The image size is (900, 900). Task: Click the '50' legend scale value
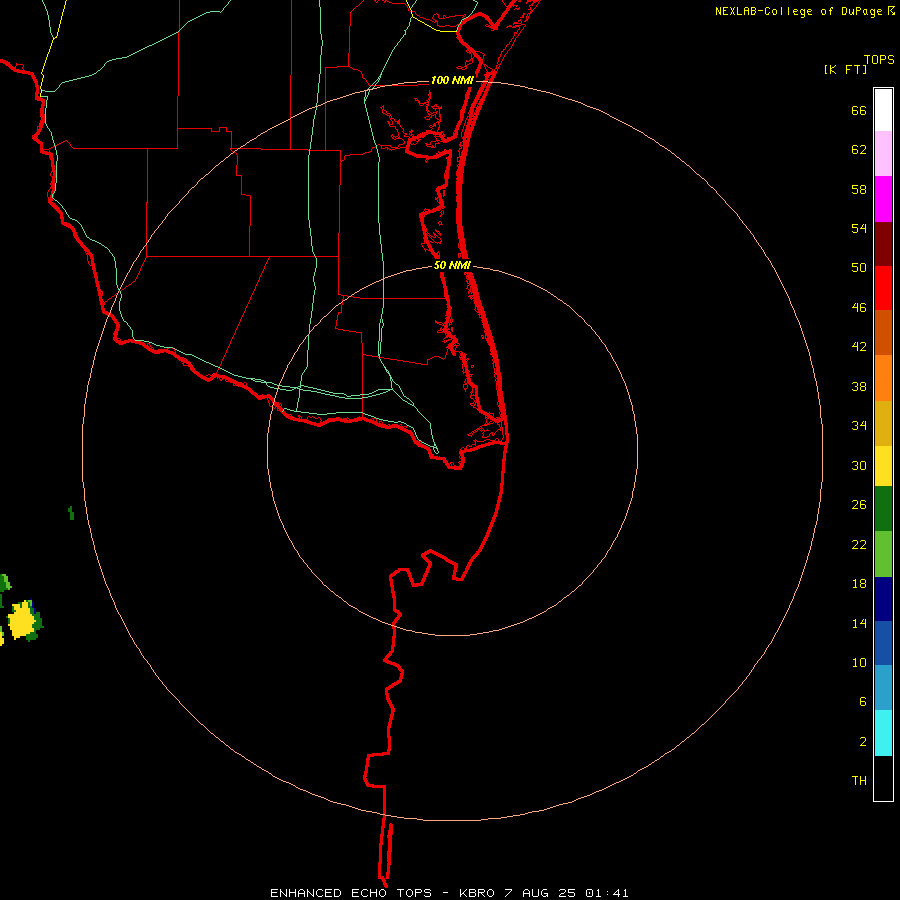(x=859, y=268)
